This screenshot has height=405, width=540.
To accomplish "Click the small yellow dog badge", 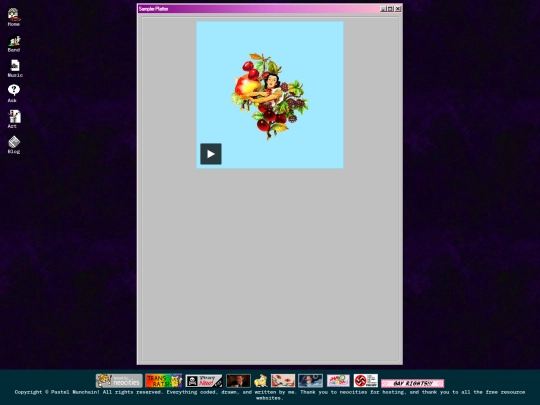I will click(x=261, y=381).
